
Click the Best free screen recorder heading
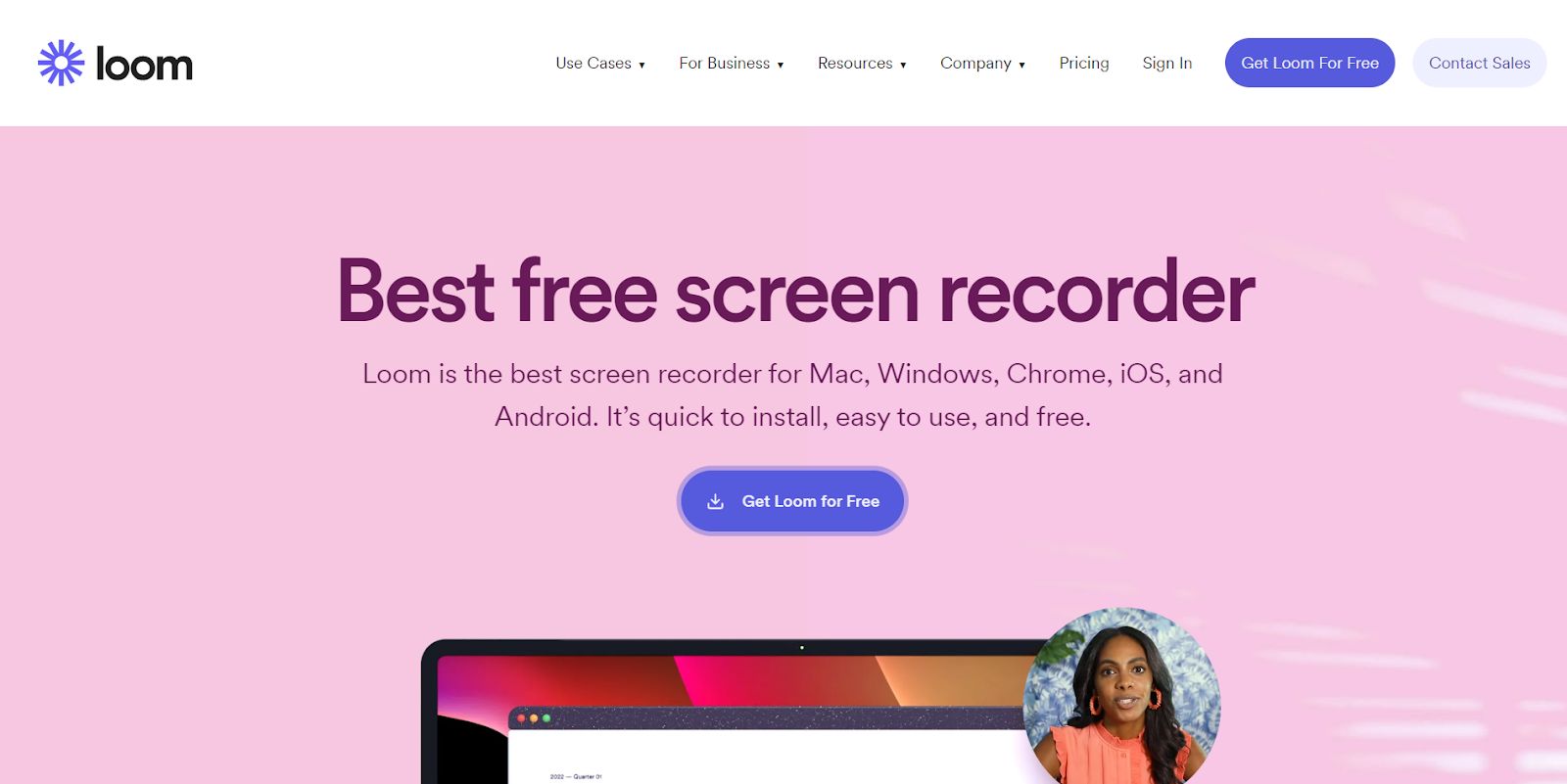(x=795, y=291)
